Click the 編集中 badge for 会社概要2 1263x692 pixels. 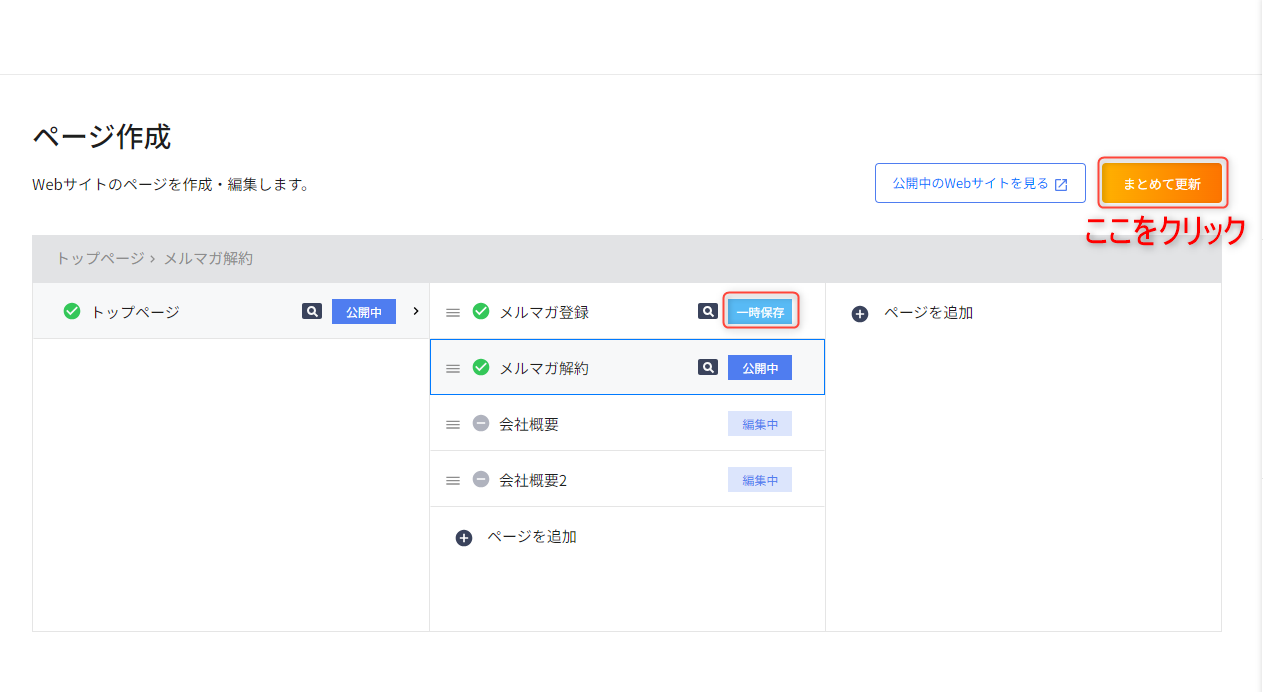(x=760, y=480)
